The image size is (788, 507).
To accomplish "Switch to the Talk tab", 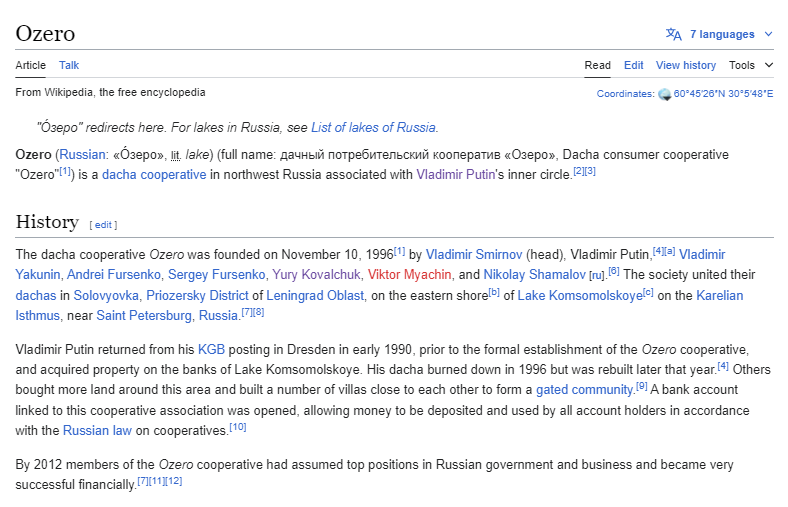I will click(69, 65).
